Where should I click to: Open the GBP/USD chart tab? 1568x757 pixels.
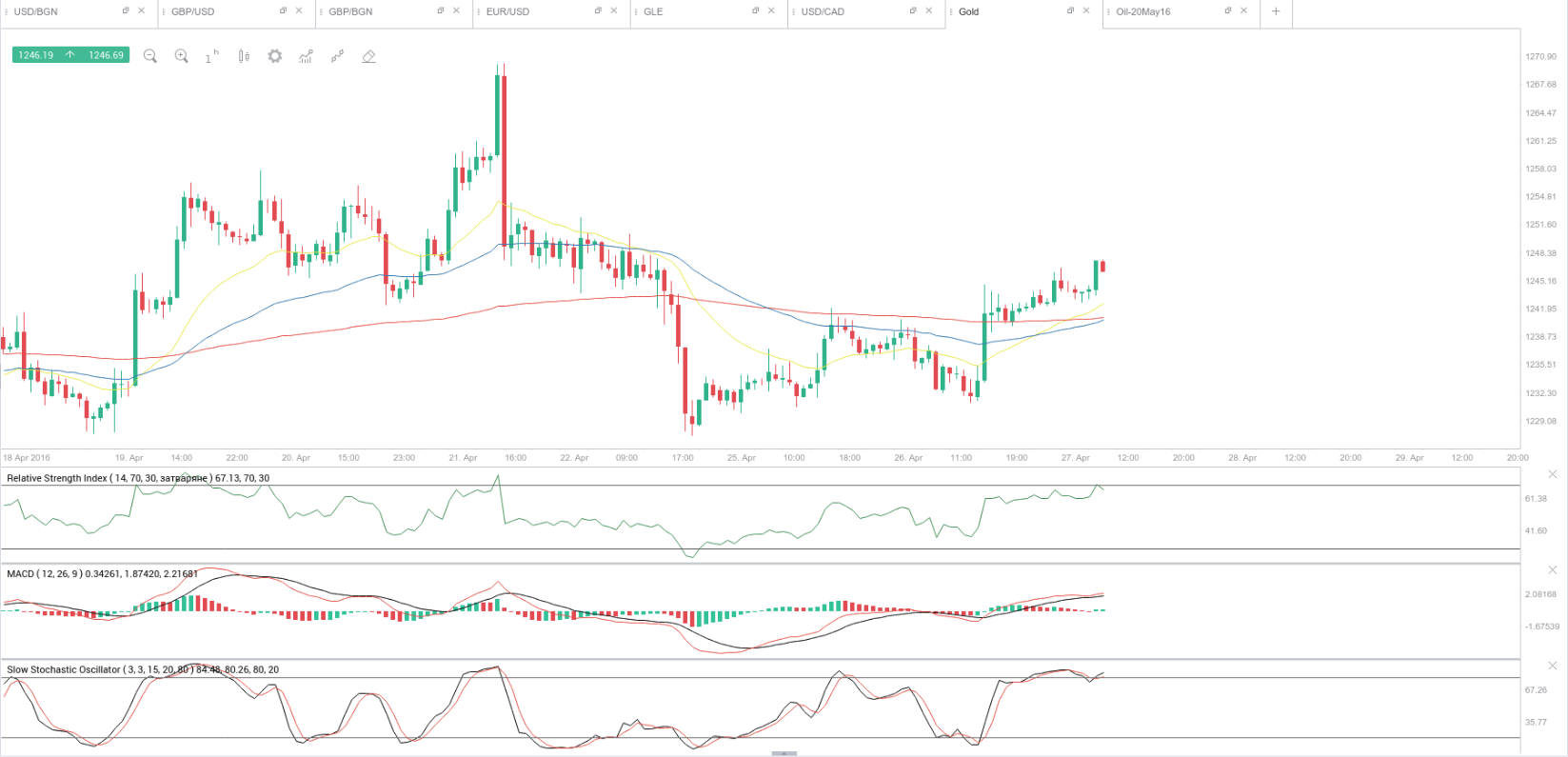coord(193,11)
